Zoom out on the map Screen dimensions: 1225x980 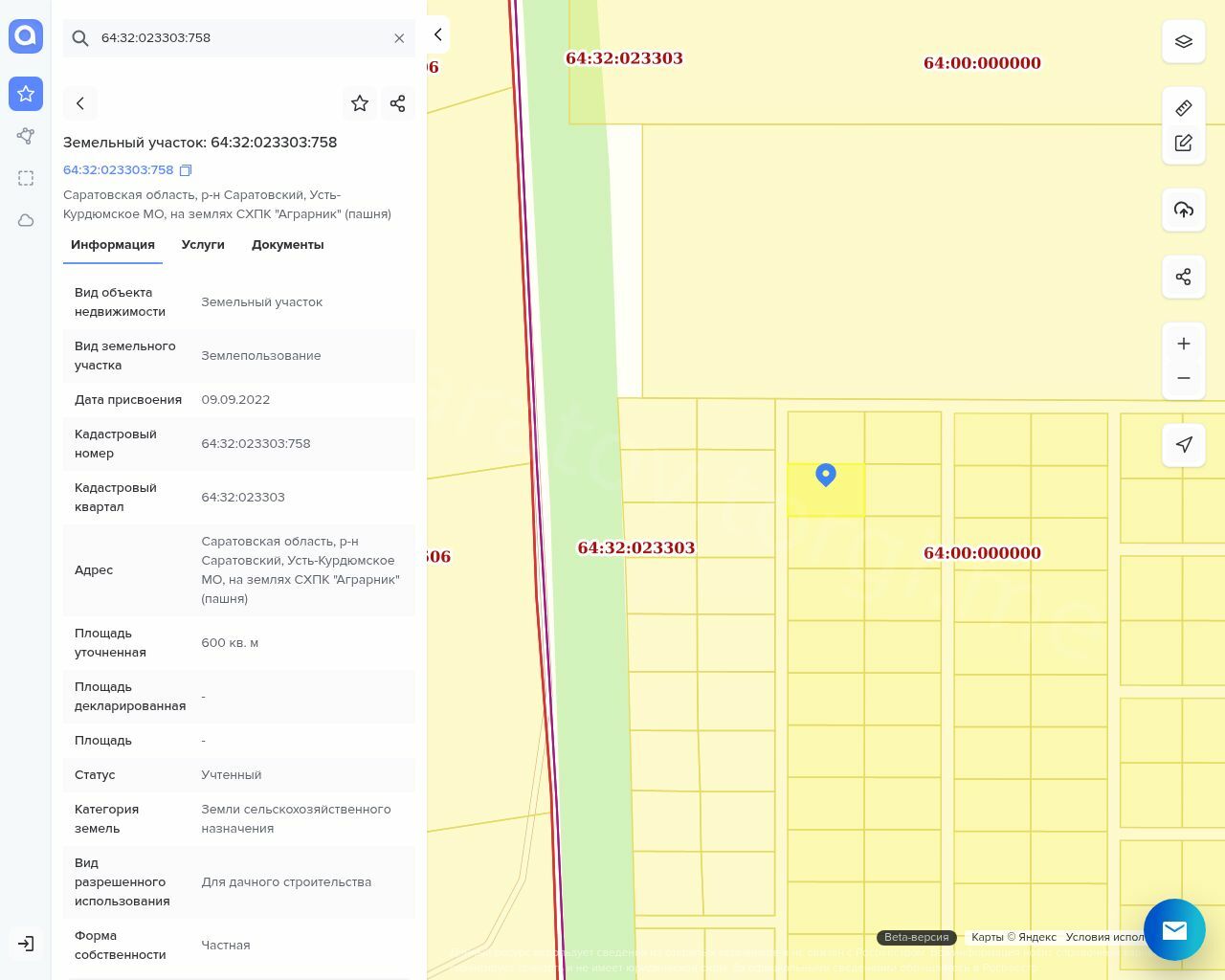tap(1184, 378)
